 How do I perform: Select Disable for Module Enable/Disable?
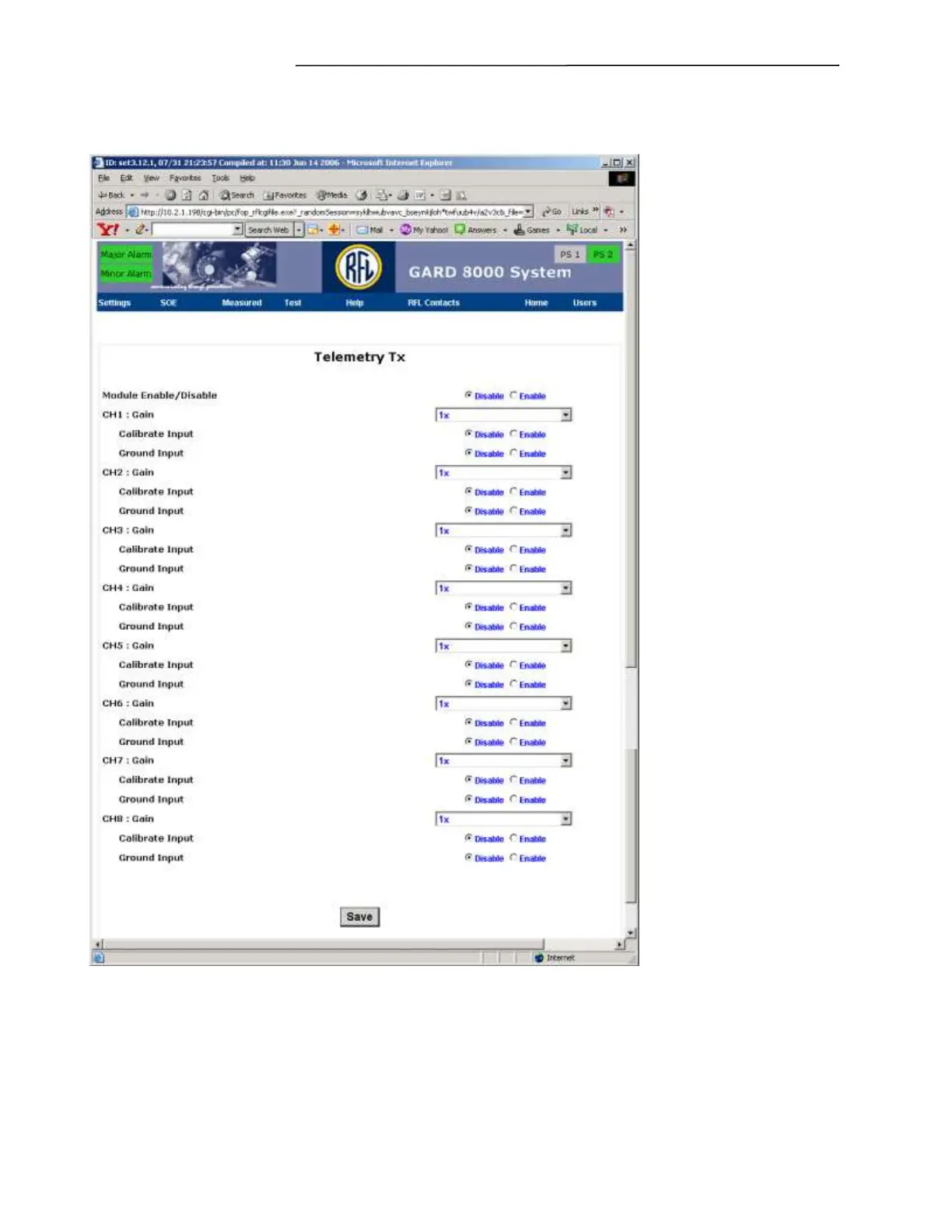point(468,395)
